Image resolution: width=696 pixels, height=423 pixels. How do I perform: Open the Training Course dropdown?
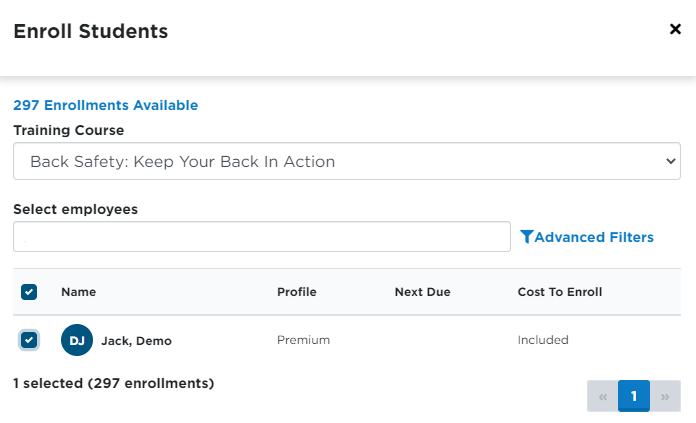pyautogui.click(x=347, y=161)
